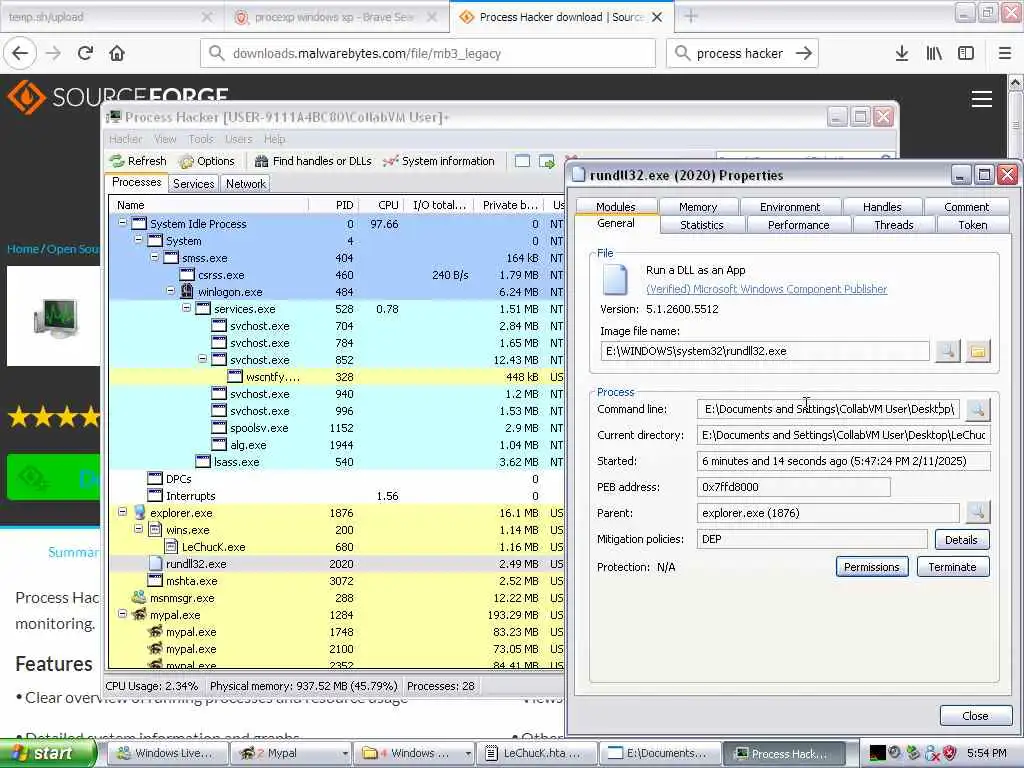Open new browser tab
Viewport: 1024px width, 768px height.
(690, 16)
